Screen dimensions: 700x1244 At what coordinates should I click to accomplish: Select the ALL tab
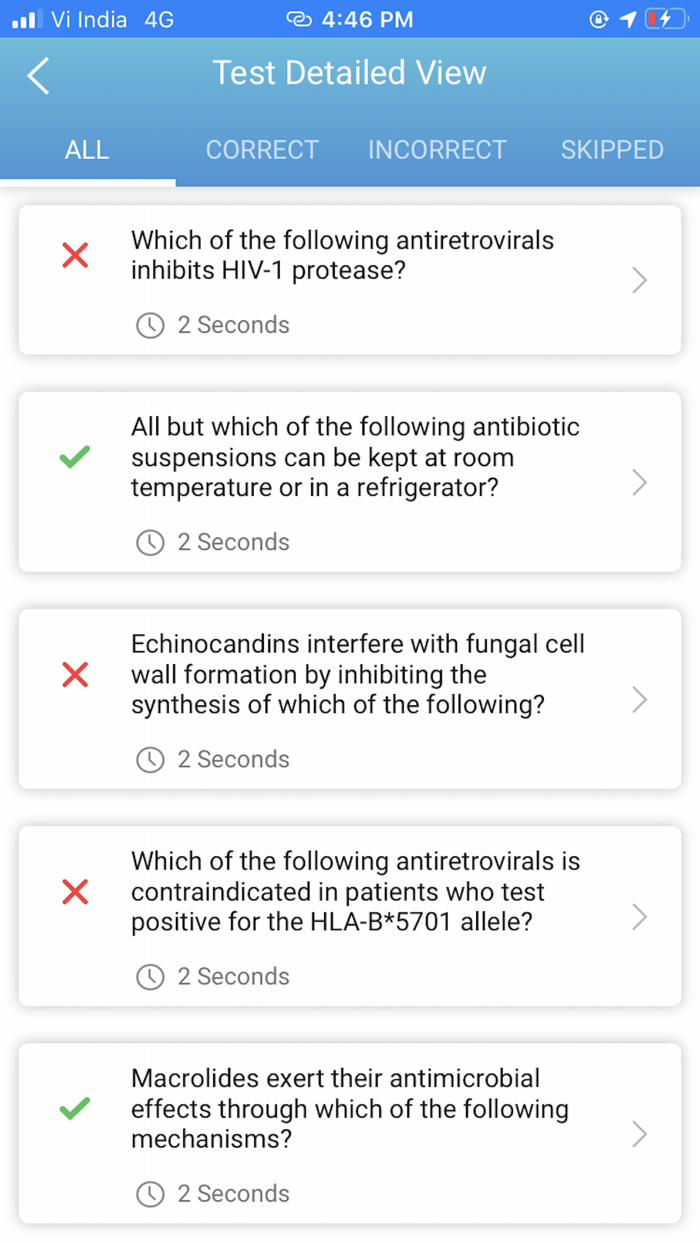pos(87,150)
